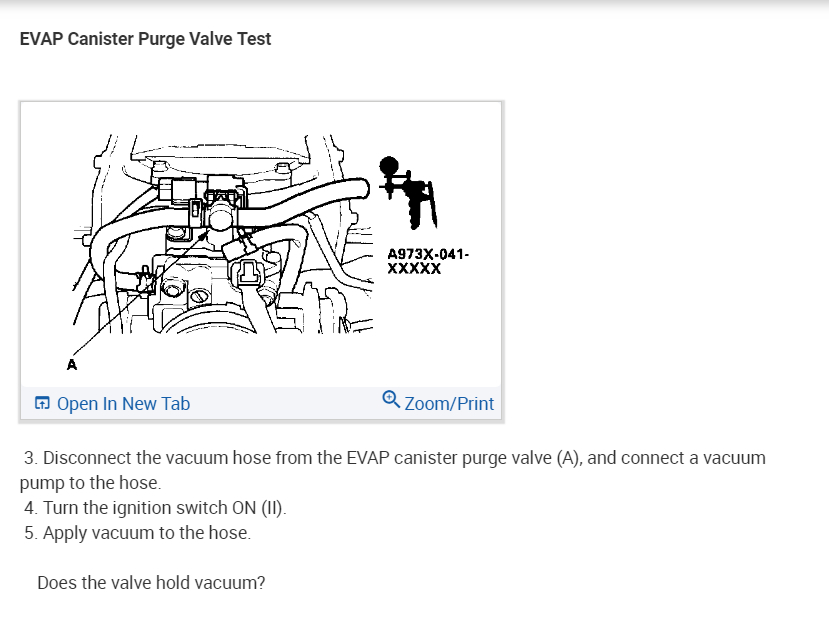Click callout label A below the diagram
Viewport: 829px width, 621px height.
point(72,365)
